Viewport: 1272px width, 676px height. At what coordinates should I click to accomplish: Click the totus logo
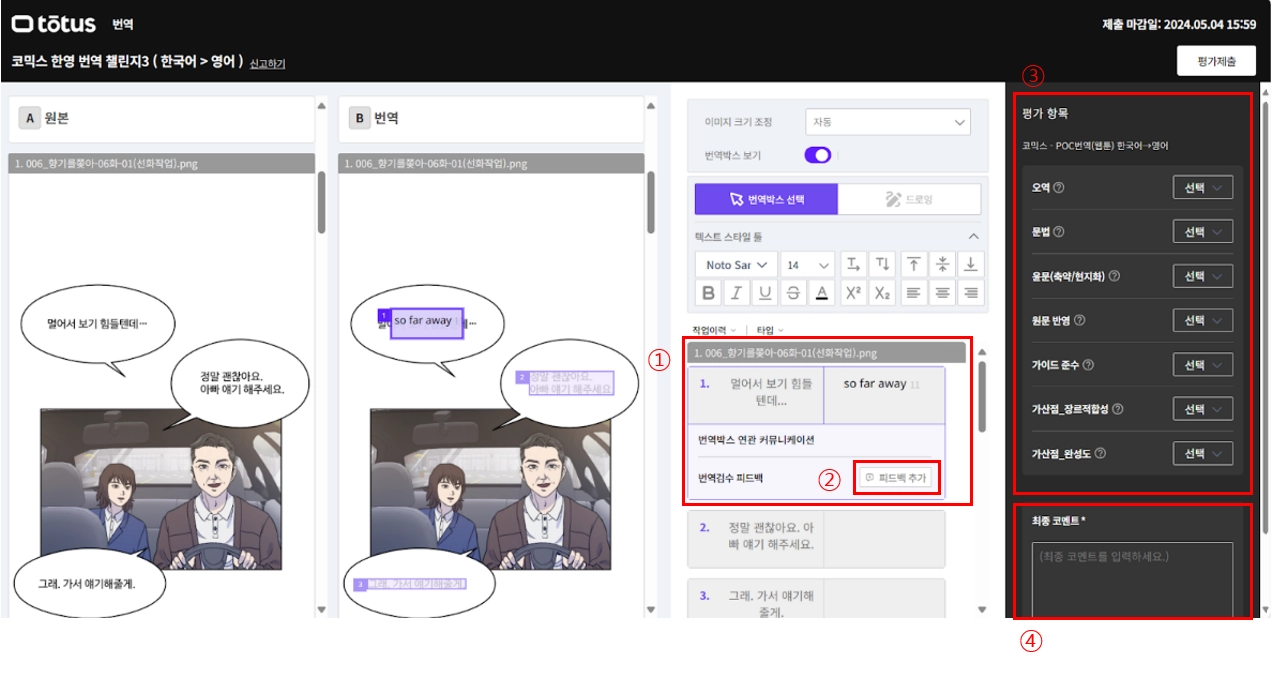click(x=54, y=23)
